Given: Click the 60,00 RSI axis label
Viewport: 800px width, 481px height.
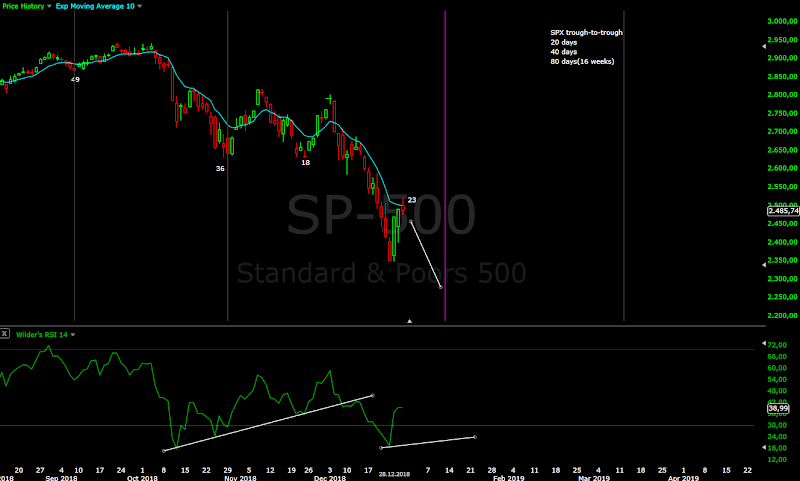Looking at the screenshot, I should click(777, 368).
